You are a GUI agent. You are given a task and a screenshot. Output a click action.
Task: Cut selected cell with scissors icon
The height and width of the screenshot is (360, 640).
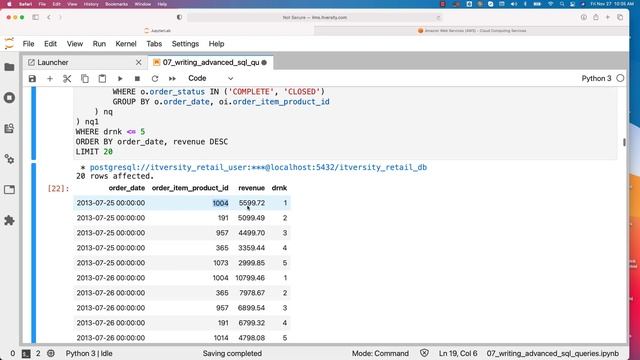point(67,78)
